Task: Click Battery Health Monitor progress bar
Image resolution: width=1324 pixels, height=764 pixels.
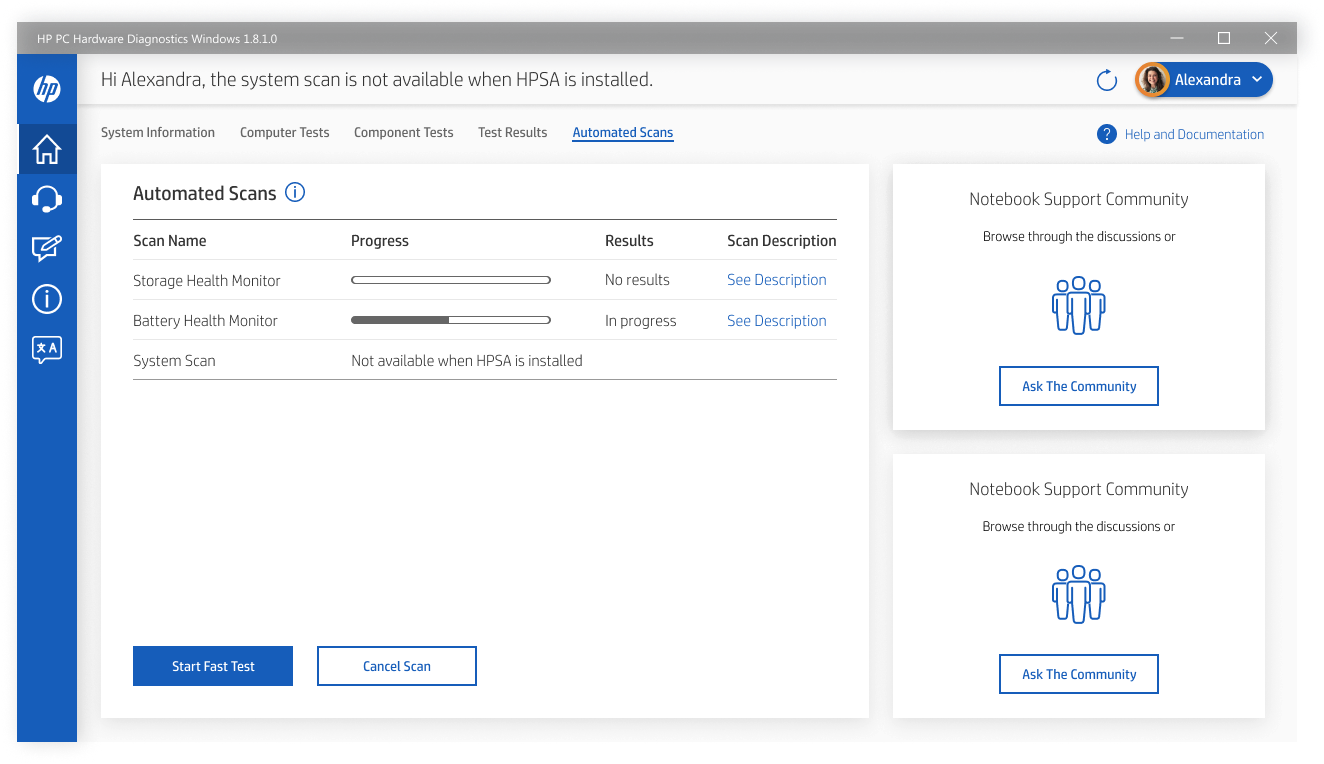Action: [x=451, y=320]
